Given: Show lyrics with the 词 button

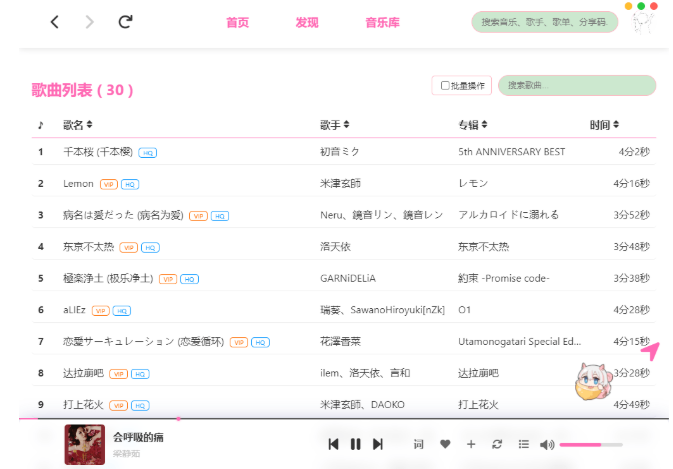Looking at the screenshot, I should tap(418, 444).
